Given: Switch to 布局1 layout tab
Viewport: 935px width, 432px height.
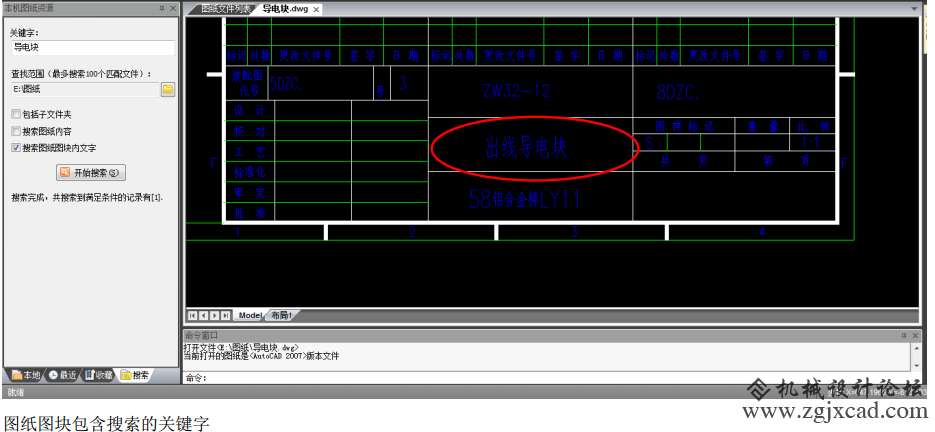Looking at the screenshot, I should click(281, 315).
